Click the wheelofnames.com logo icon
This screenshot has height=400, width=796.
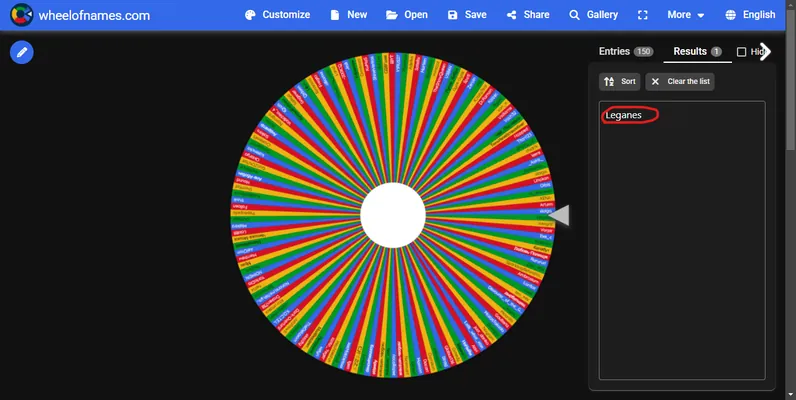(x=21, y=15)
